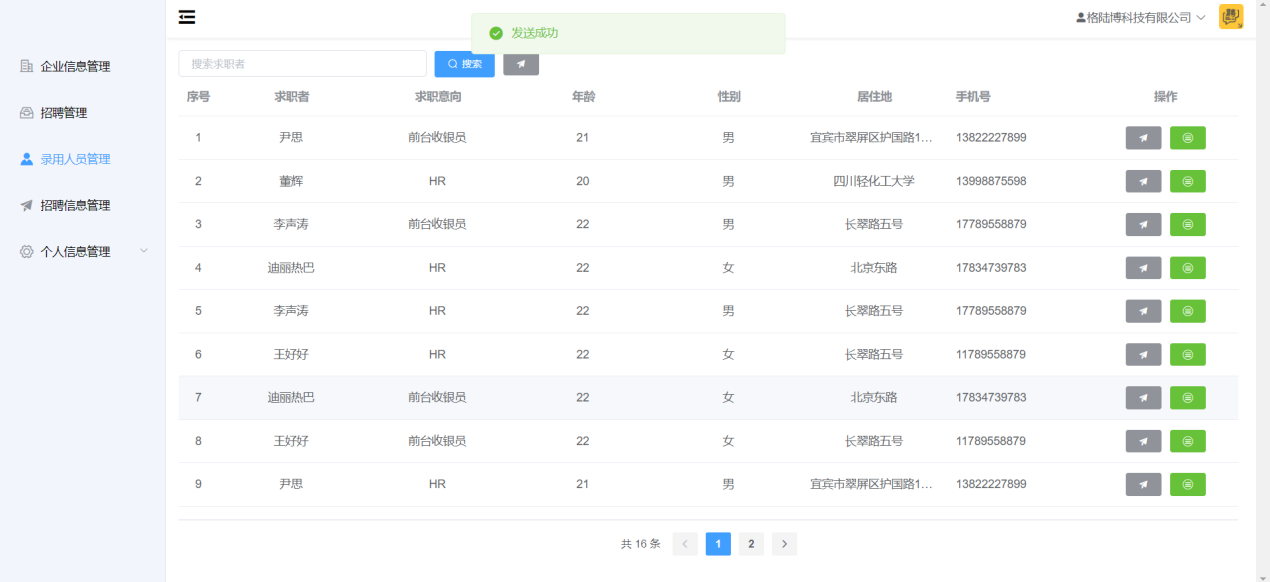Open green detail button in row 5 李声涛
The image size is (1270, 582).
tap(1188, 311)
